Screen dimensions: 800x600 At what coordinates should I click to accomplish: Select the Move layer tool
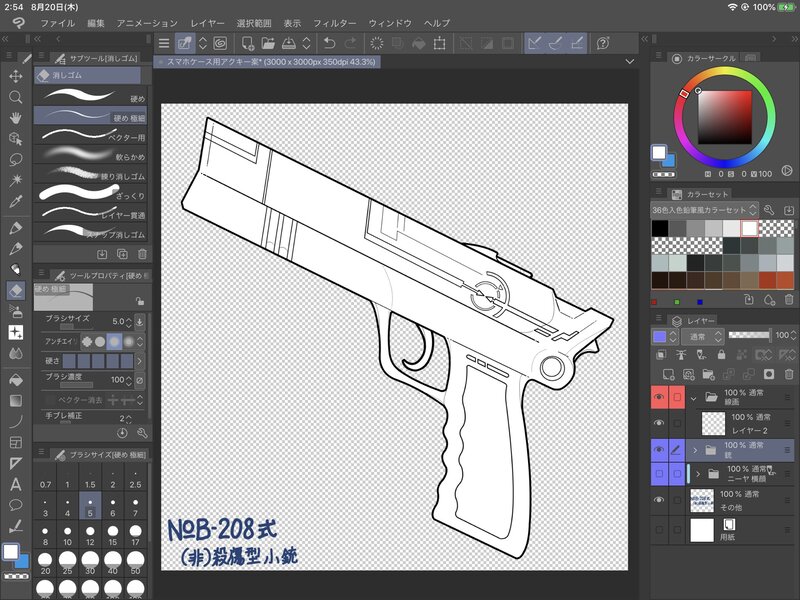tap(16, 77)
